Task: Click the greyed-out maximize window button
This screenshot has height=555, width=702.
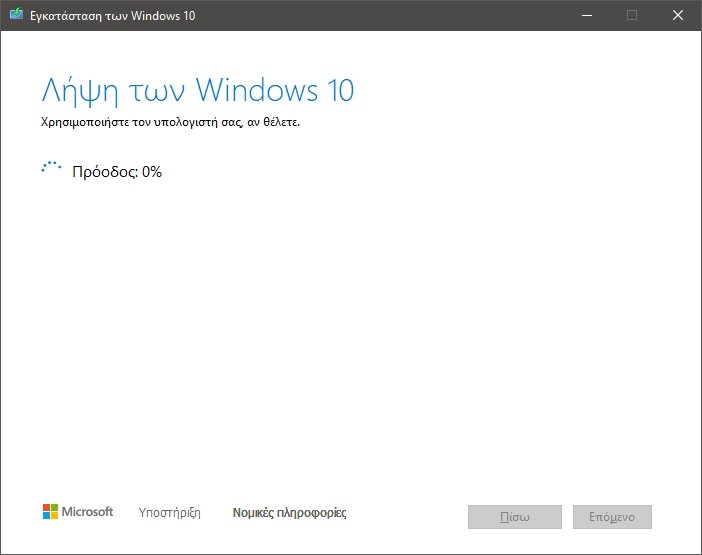Action: (x=631, y=15)
